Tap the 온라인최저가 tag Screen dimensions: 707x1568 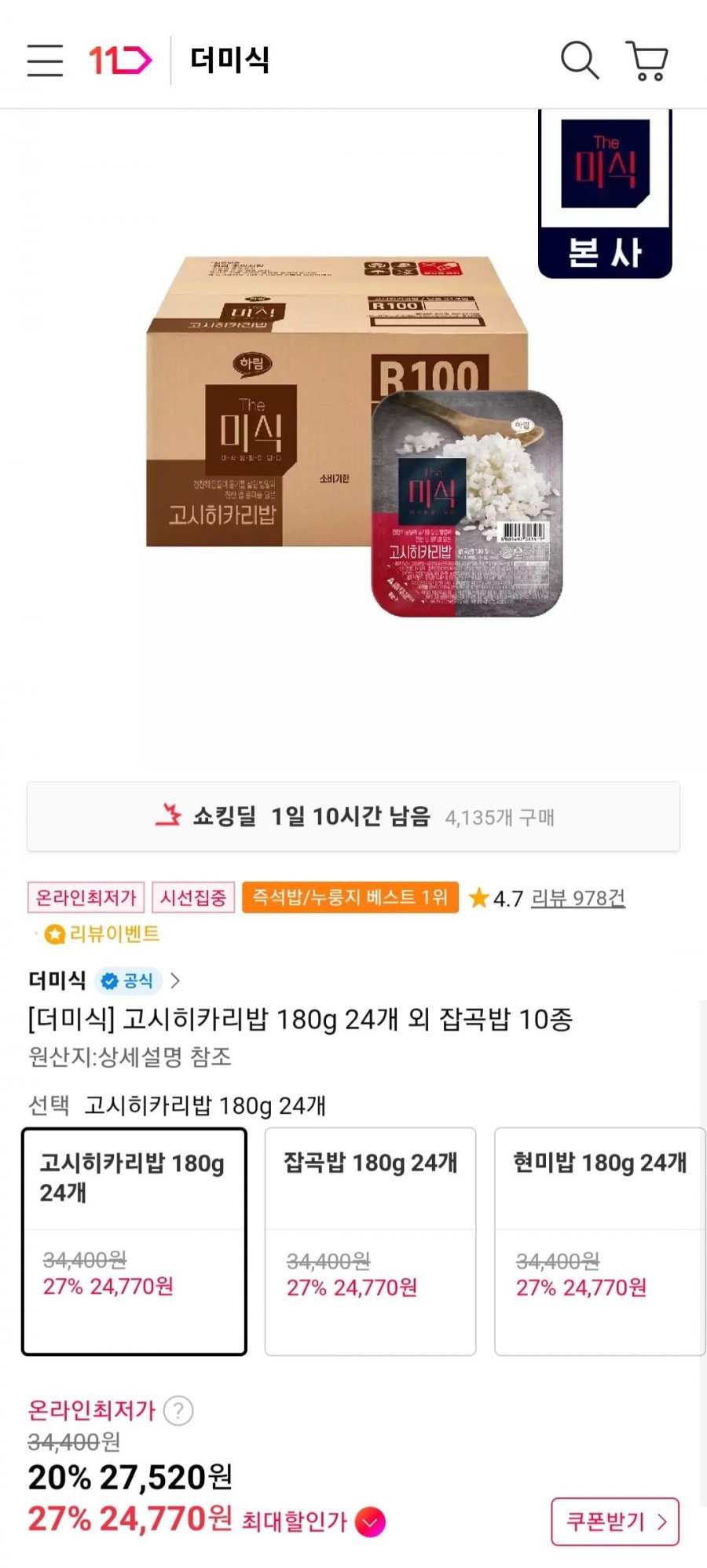click(86, 897)
